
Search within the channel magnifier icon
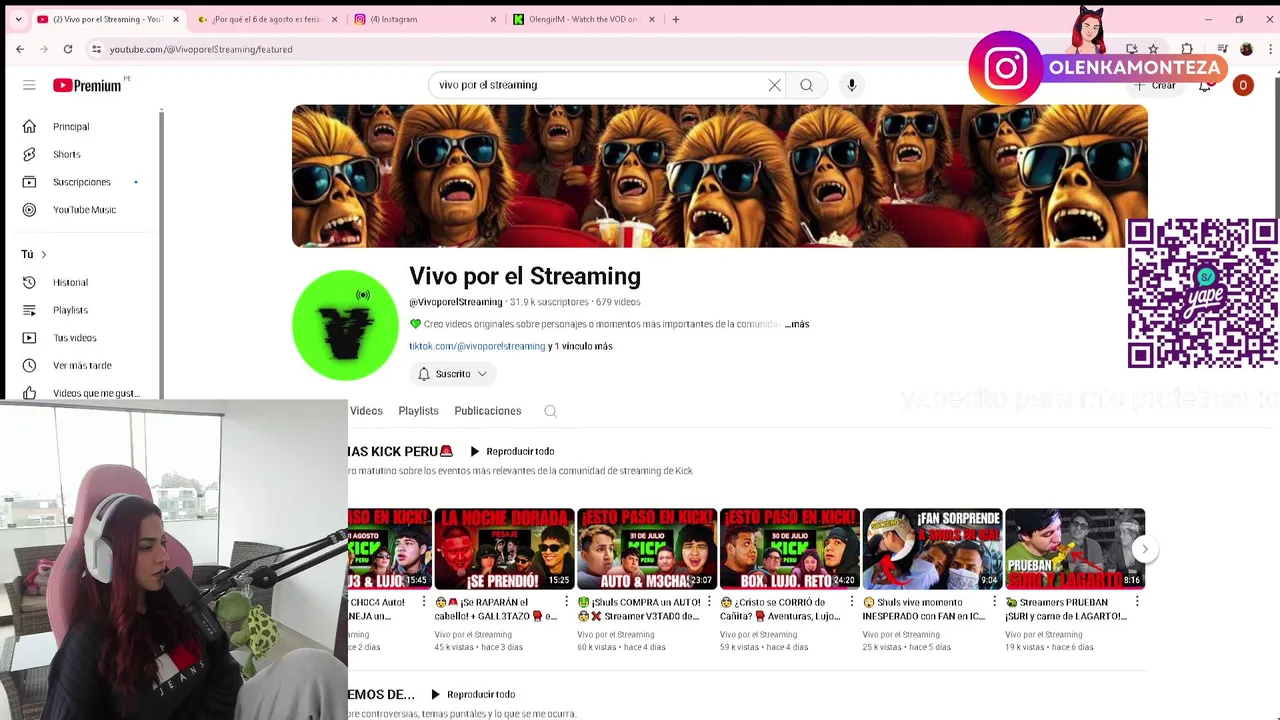tap(550, 411)
